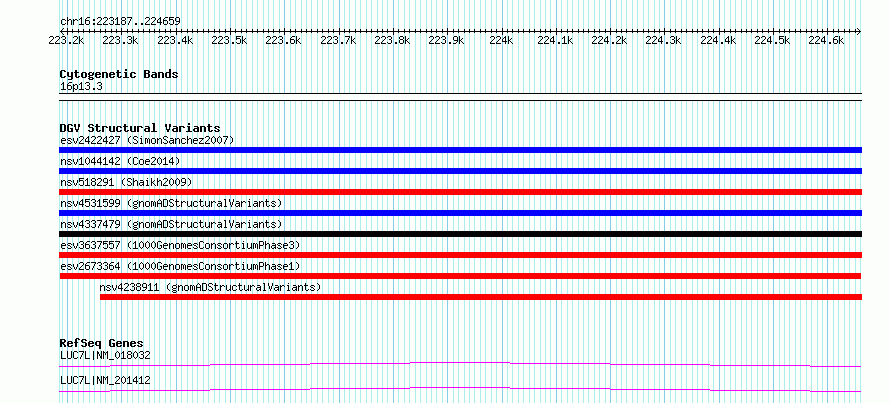The width and height of the screenshot is (890, 403).
Task: Click the 223.9k ruler tick label
Action: pos(447,40)
